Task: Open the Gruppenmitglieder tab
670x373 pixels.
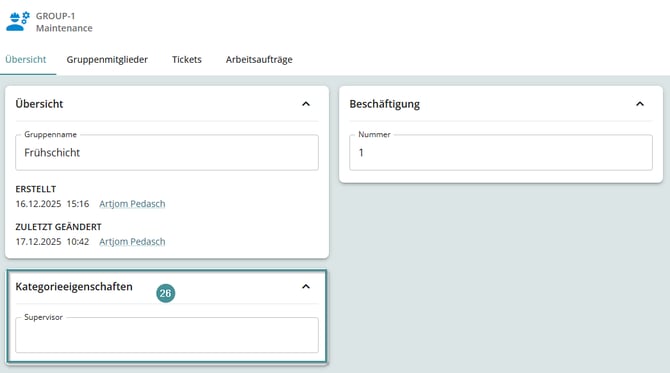Action: pos(107,59)
